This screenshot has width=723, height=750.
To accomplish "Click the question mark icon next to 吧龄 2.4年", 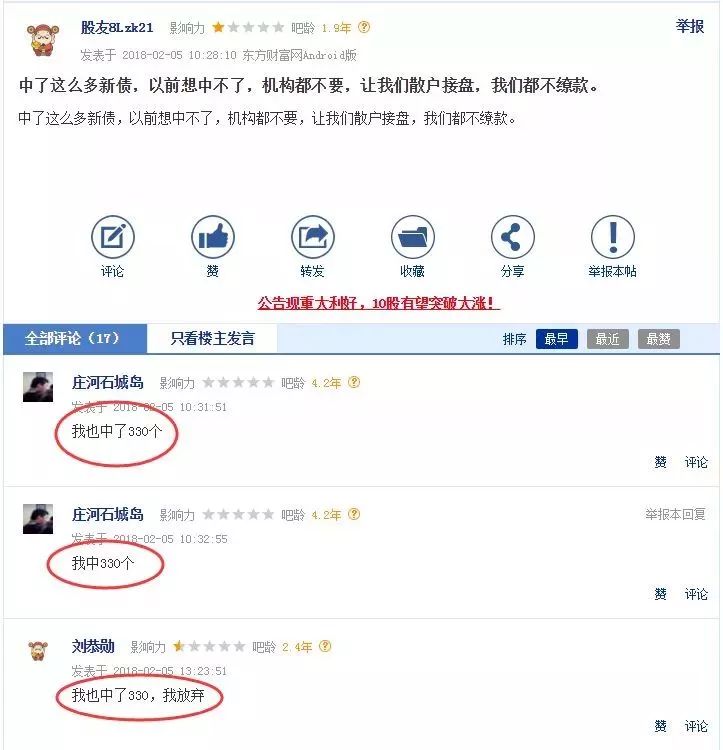I will [325, 646].
